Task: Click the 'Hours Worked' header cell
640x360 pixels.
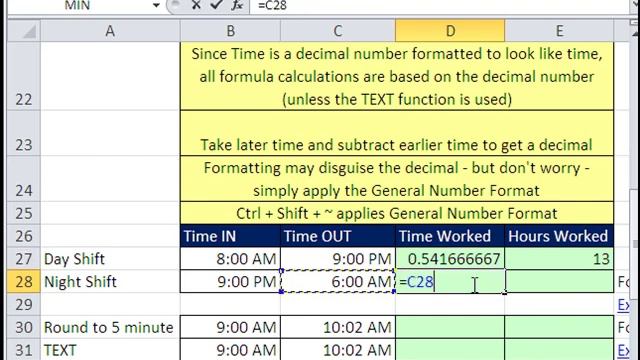Action: tap(559, 236)
